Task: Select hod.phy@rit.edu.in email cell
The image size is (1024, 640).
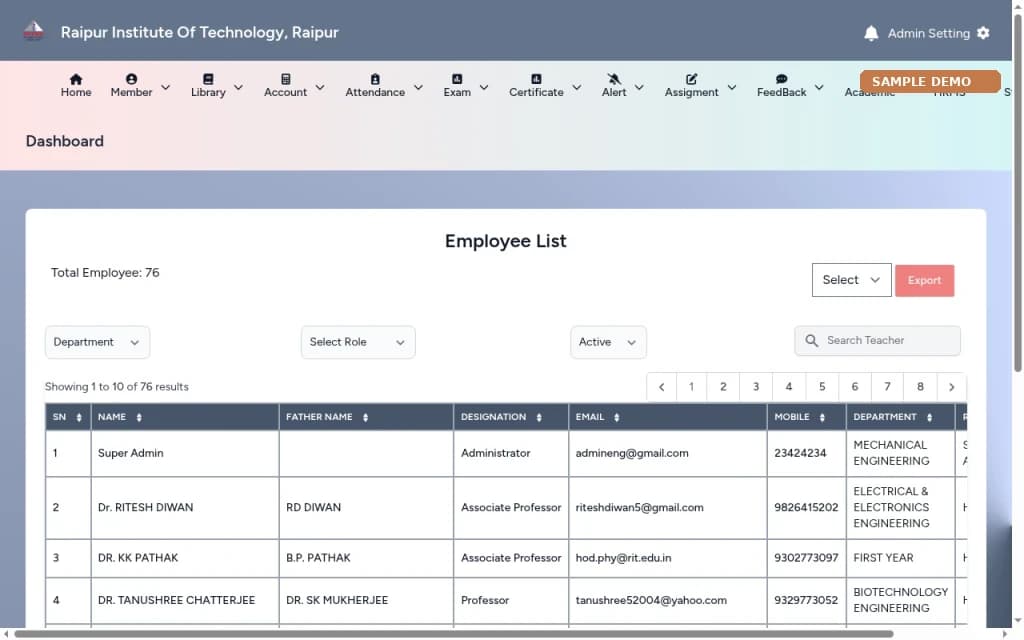Action: [667, 558]
